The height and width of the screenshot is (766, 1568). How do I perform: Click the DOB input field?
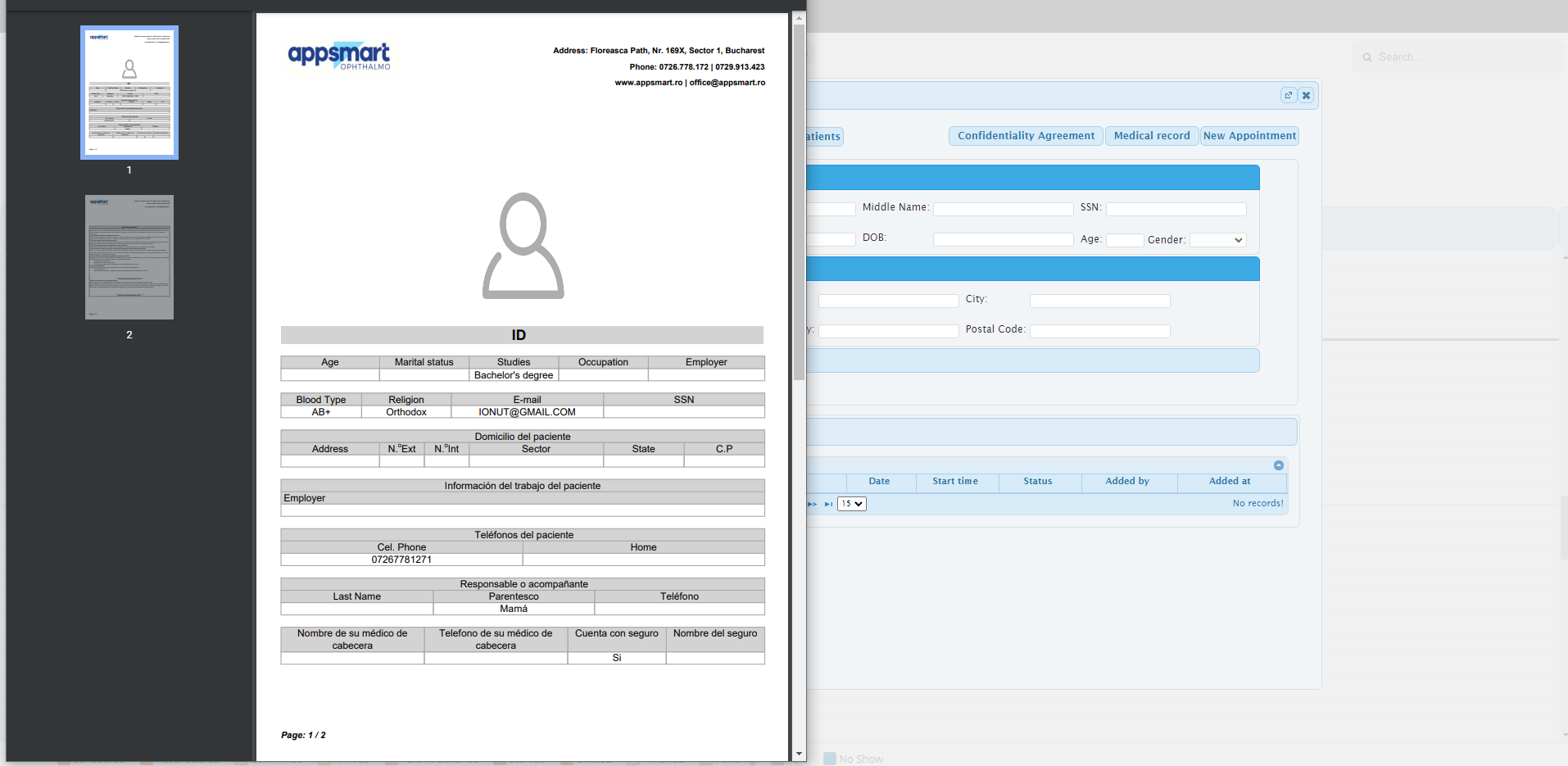(1004, 239)
